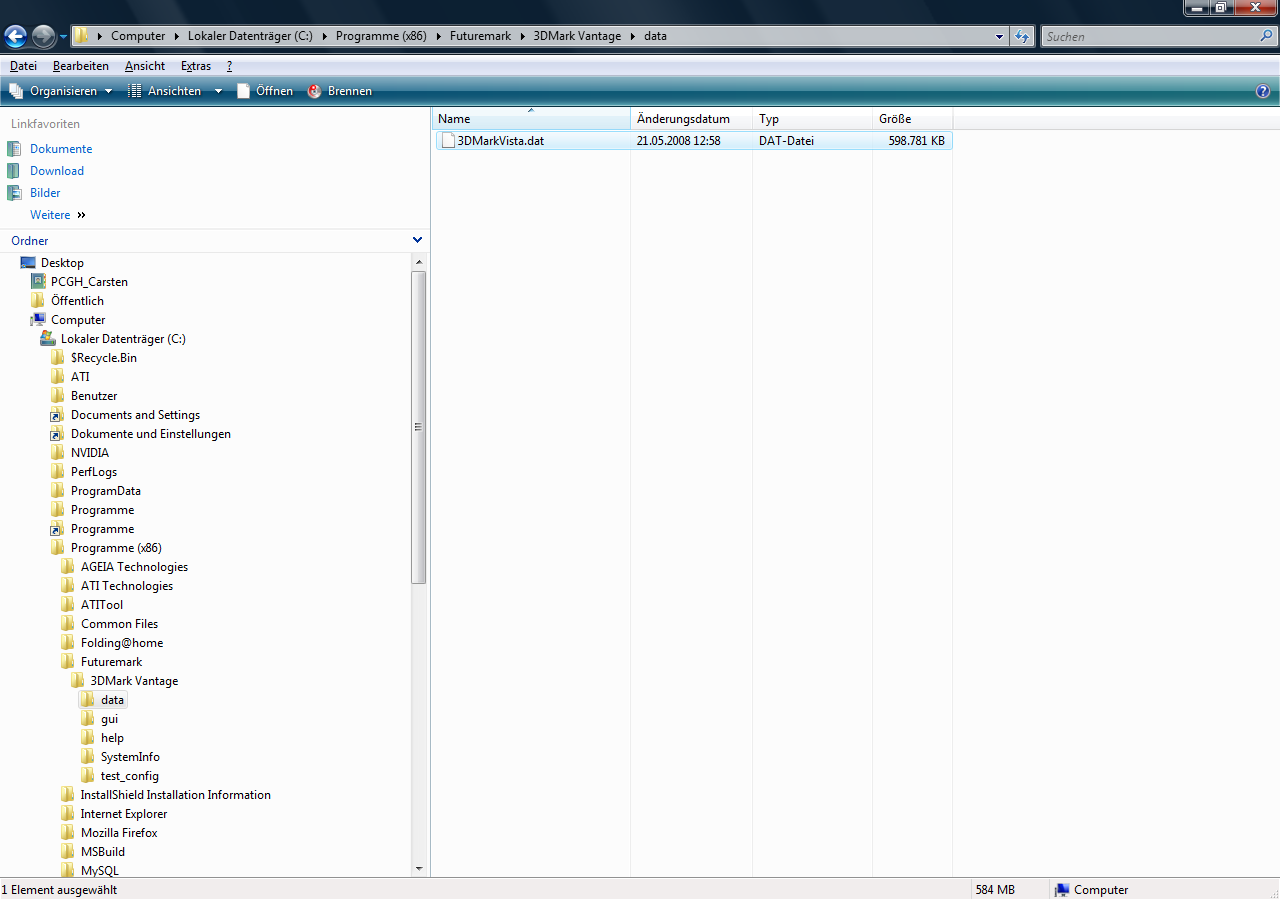Open the address bar history dropdown
Image resolution: width=1280 pixels, height=900 pixels.
click(999, 36)
